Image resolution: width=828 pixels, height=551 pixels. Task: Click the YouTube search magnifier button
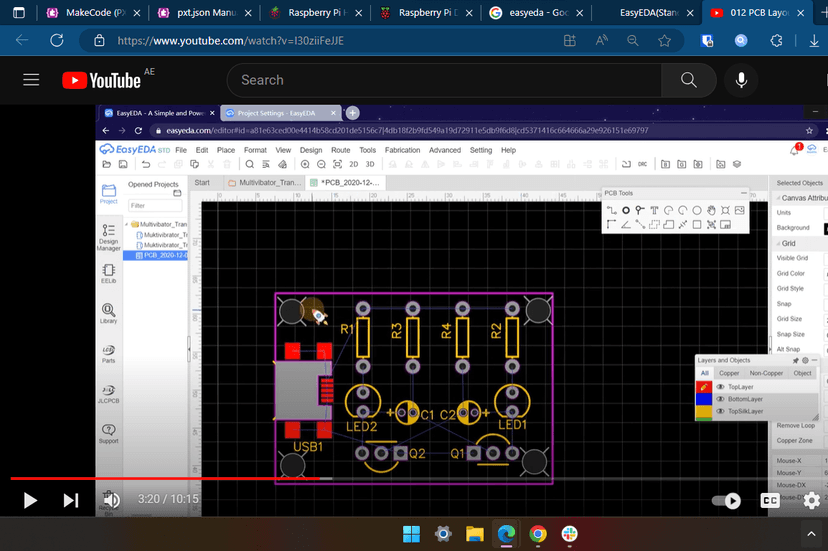(688, 80)
